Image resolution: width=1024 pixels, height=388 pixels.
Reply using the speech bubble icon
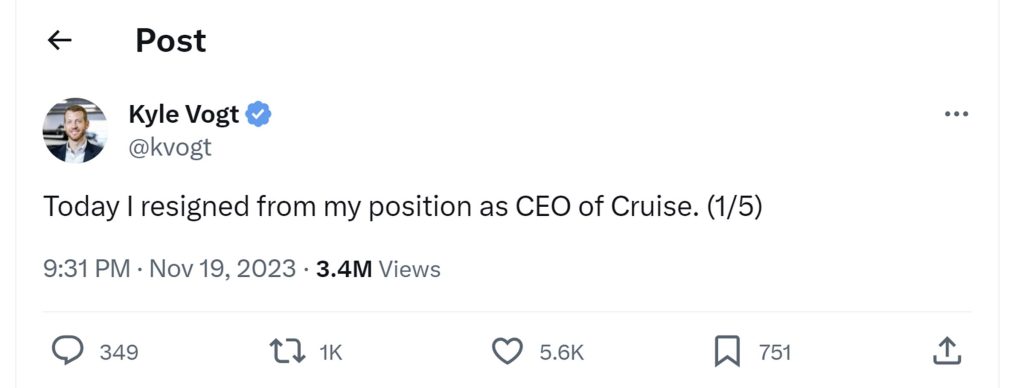pos(68,351)
